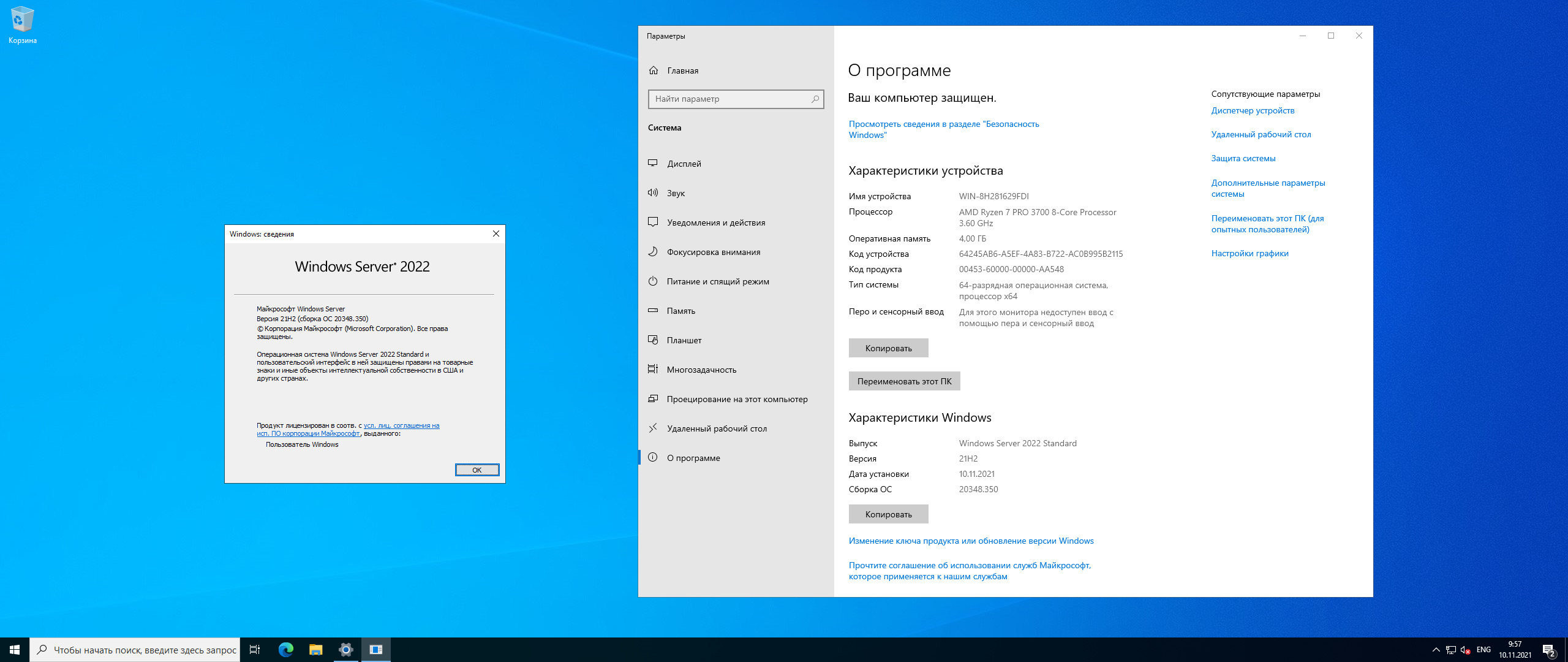The image size is (1568, 662).
Task: Open File Explorer from the taskbar
Action: 315,650
